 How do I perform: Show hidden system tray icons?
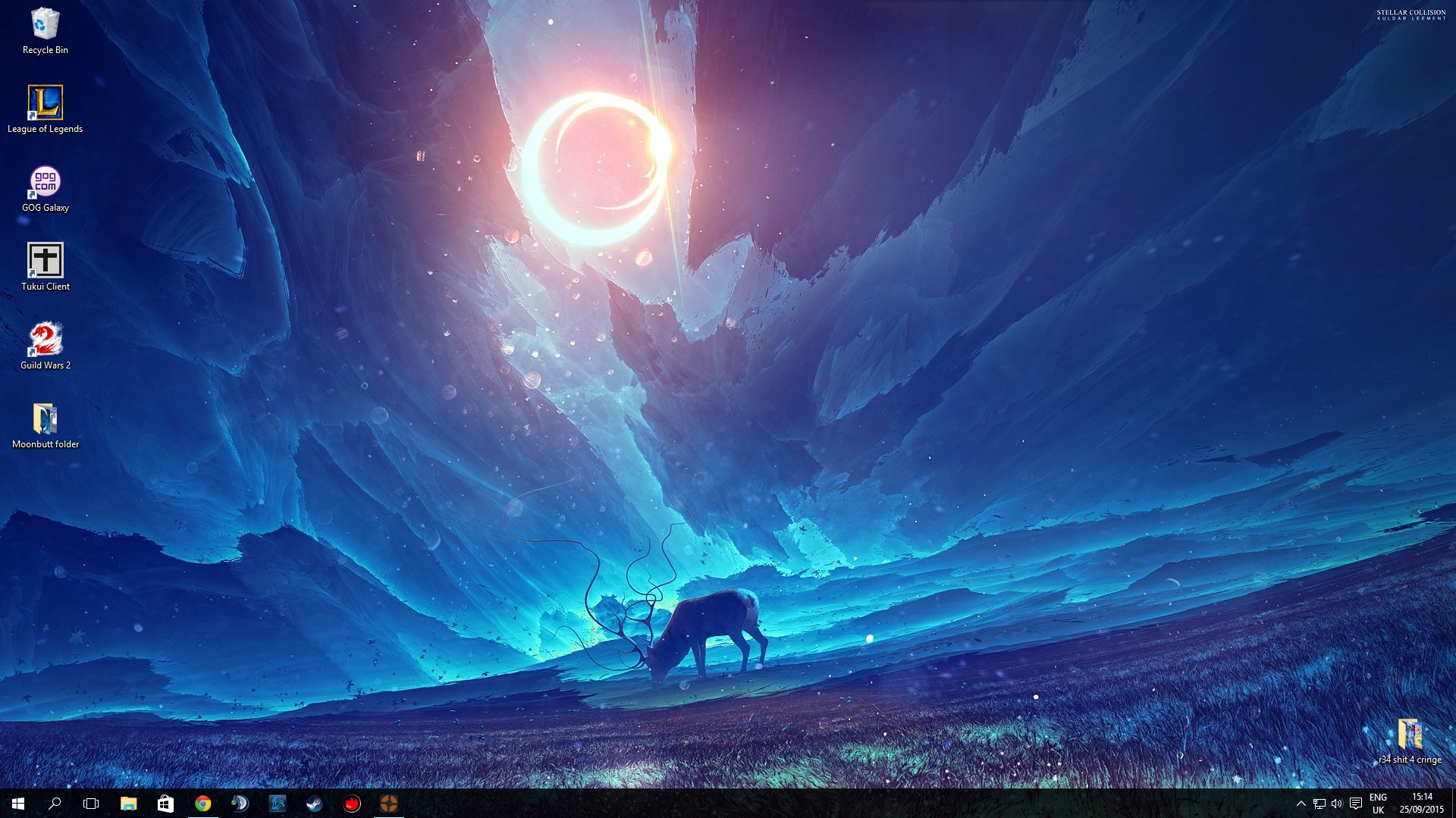pos(1301,804)
